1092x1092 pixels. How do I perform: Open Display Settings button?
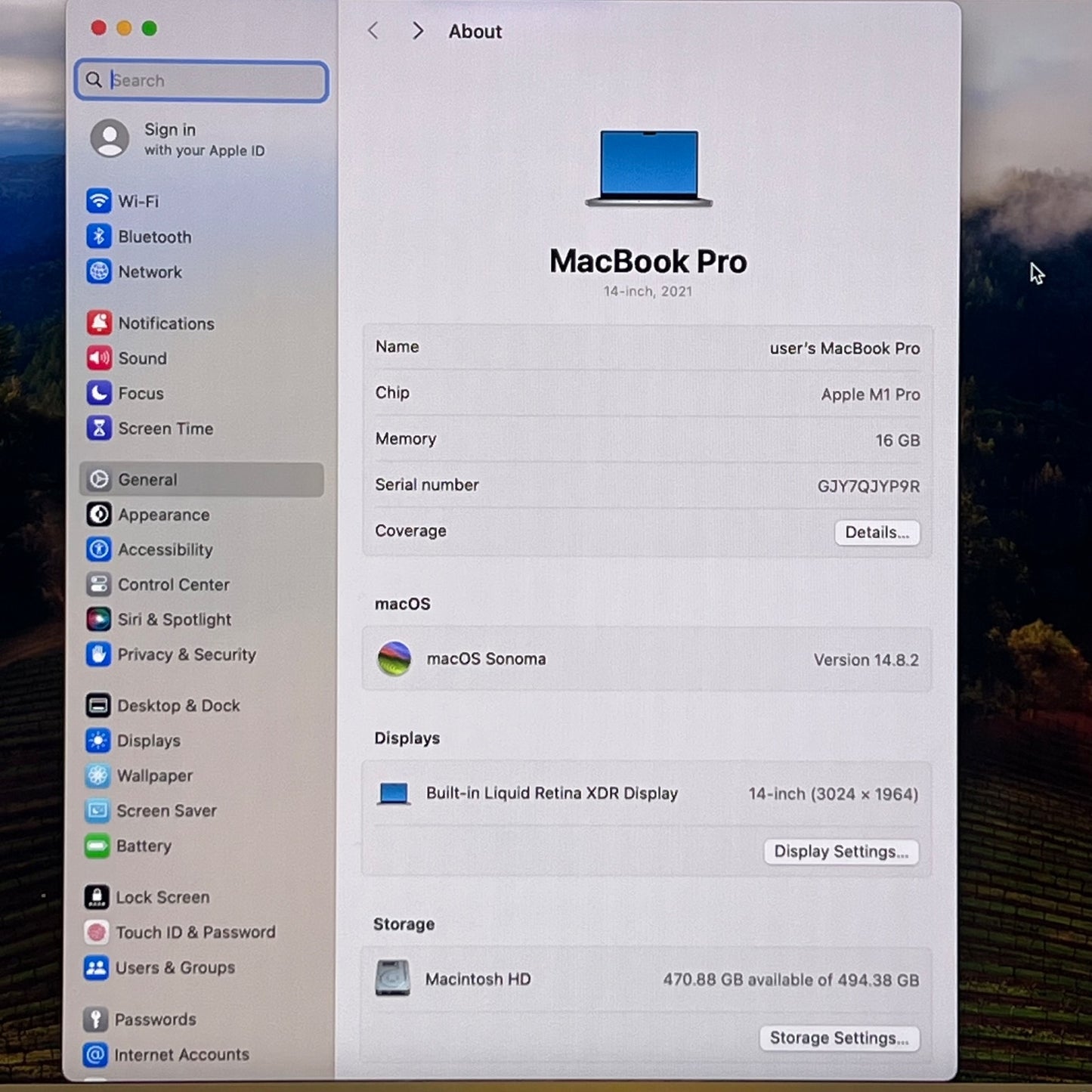pos(840,852)
